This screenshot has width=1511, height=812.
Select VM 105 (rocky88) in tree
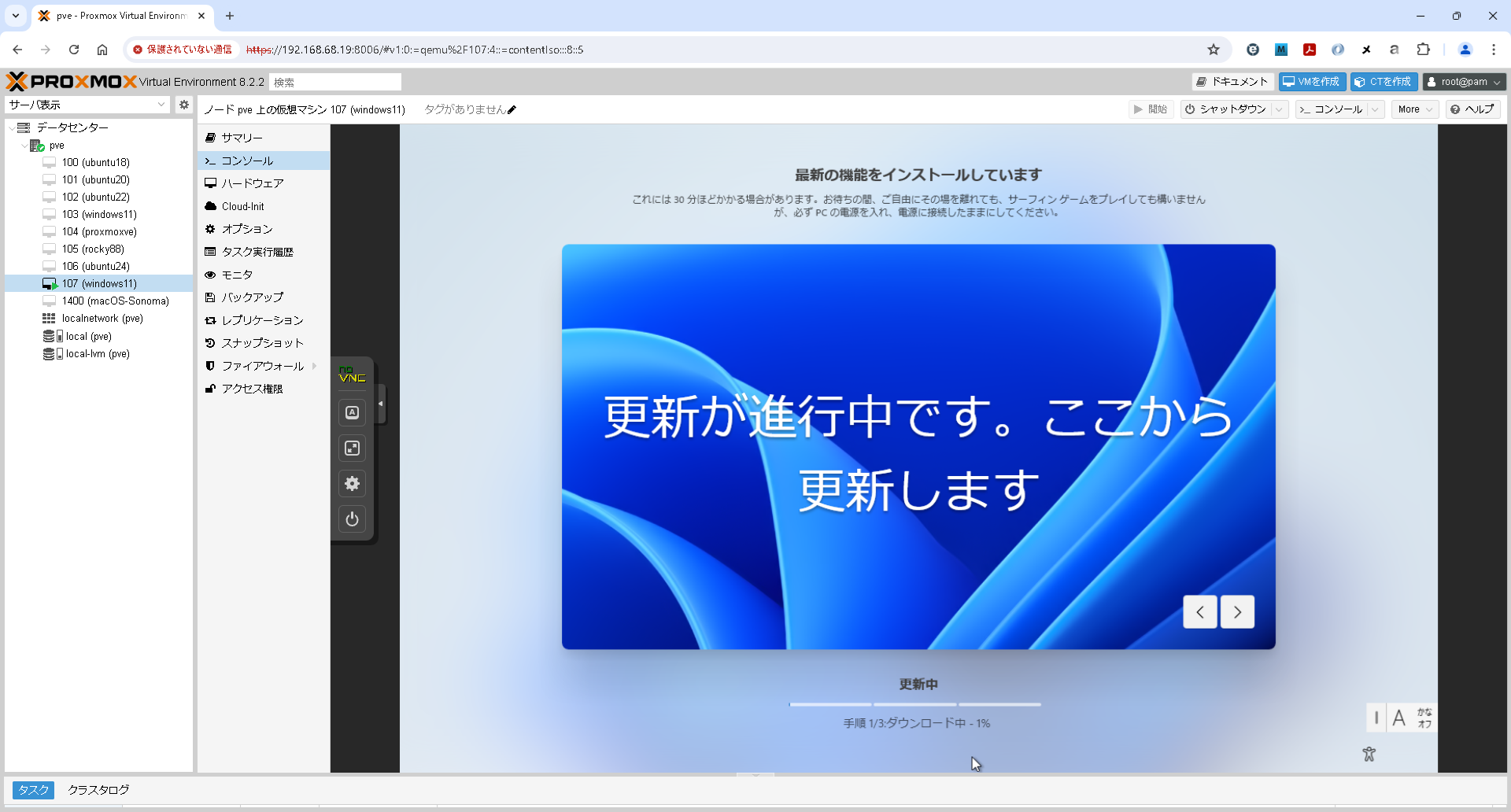tap(93, 249)
